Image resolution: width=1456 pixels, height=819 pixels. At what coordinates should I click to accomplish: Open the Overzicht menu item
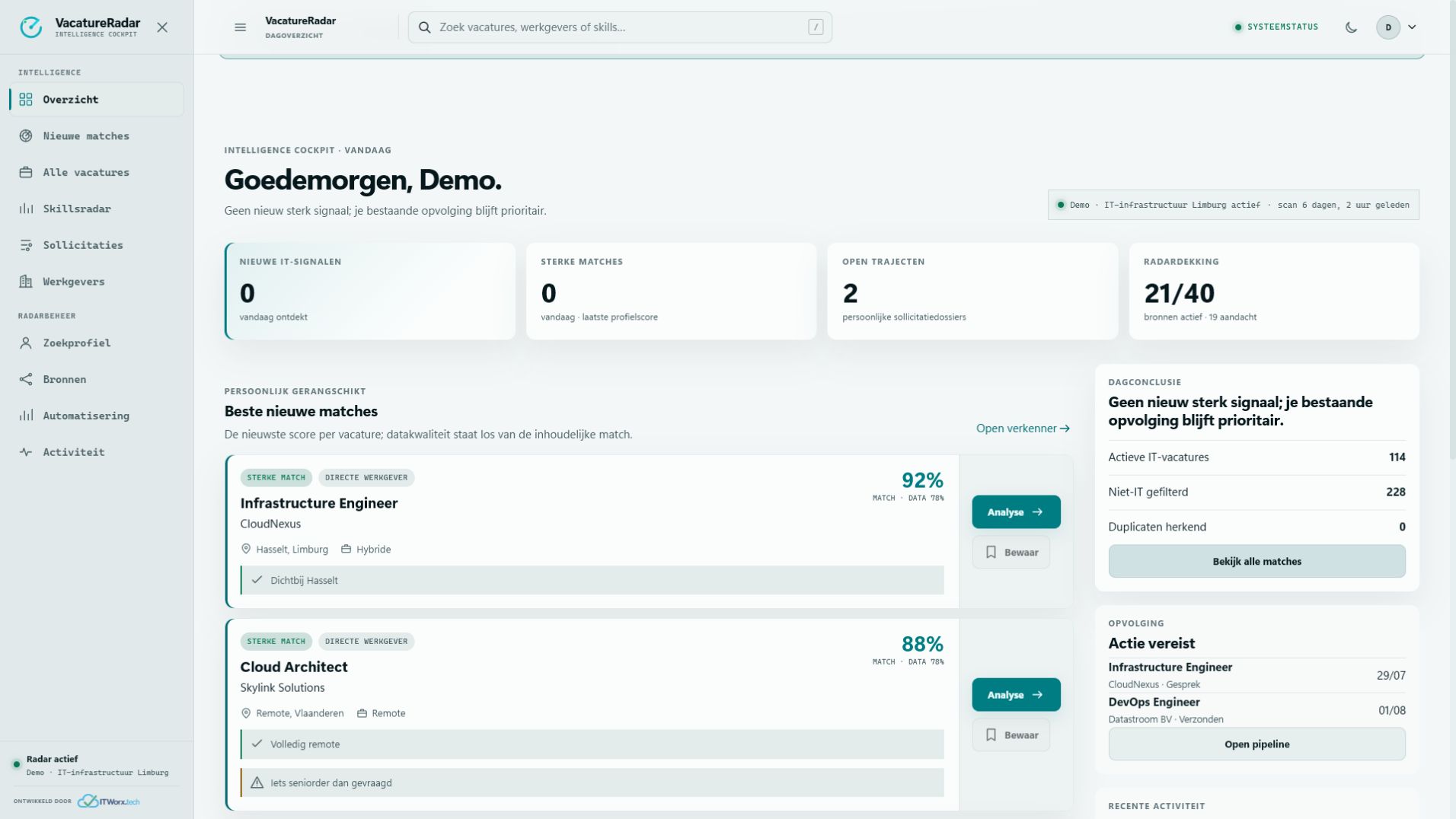coord(97,100)
